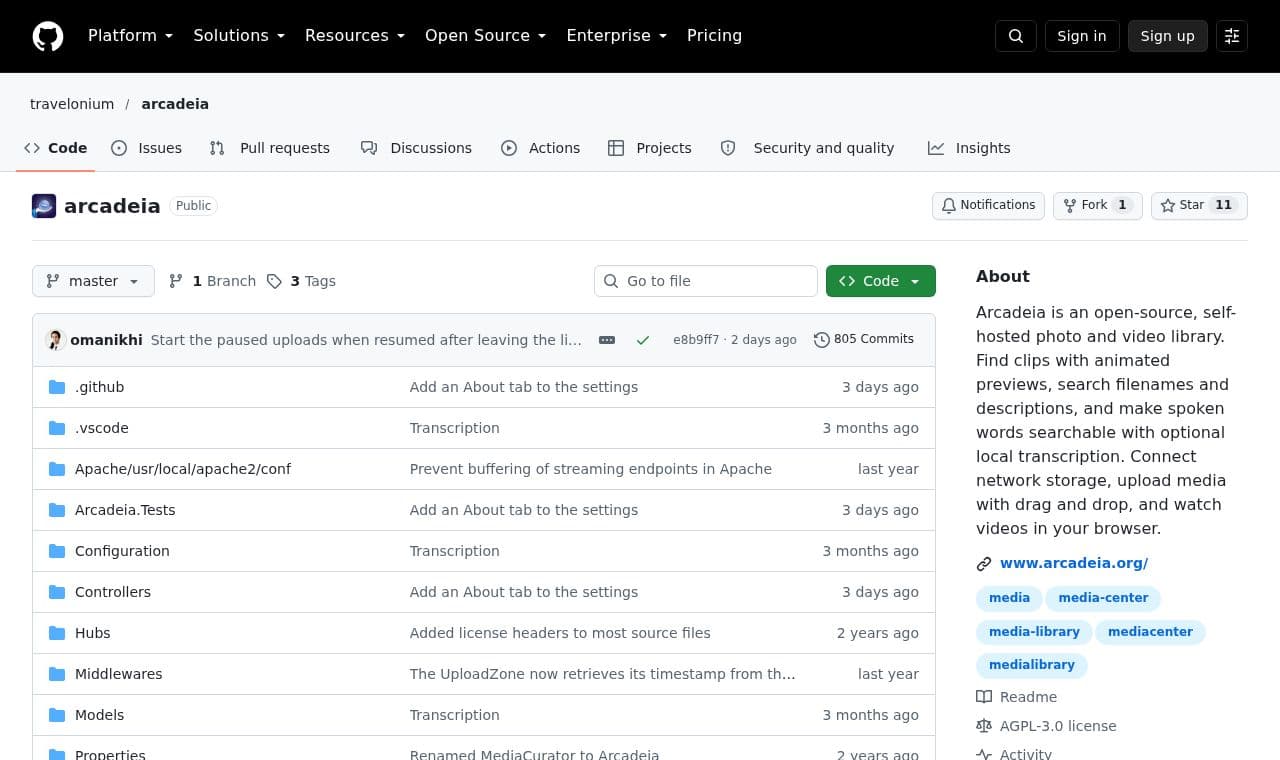Fork the arcadeia repository
1280x760 pixels.
(1097, 205)
